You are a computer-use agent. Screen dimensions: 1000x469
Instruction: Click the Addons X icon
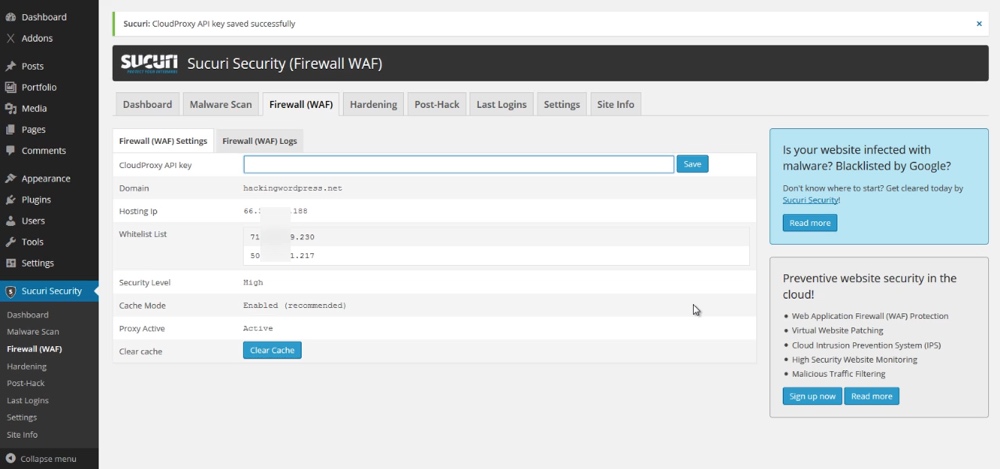[10, 38]
